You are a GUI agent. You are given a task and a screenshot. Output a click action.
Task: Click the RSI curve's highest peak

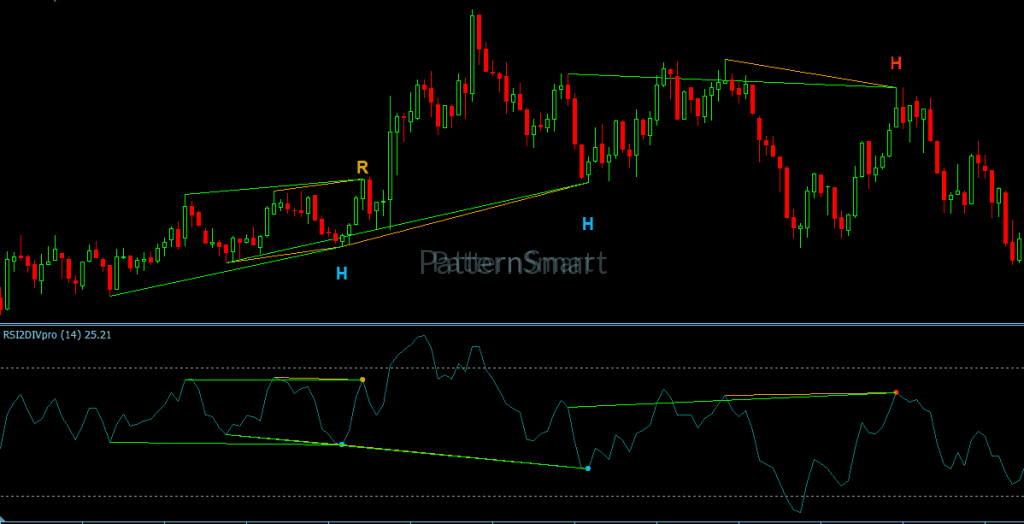tap(423, 336)
